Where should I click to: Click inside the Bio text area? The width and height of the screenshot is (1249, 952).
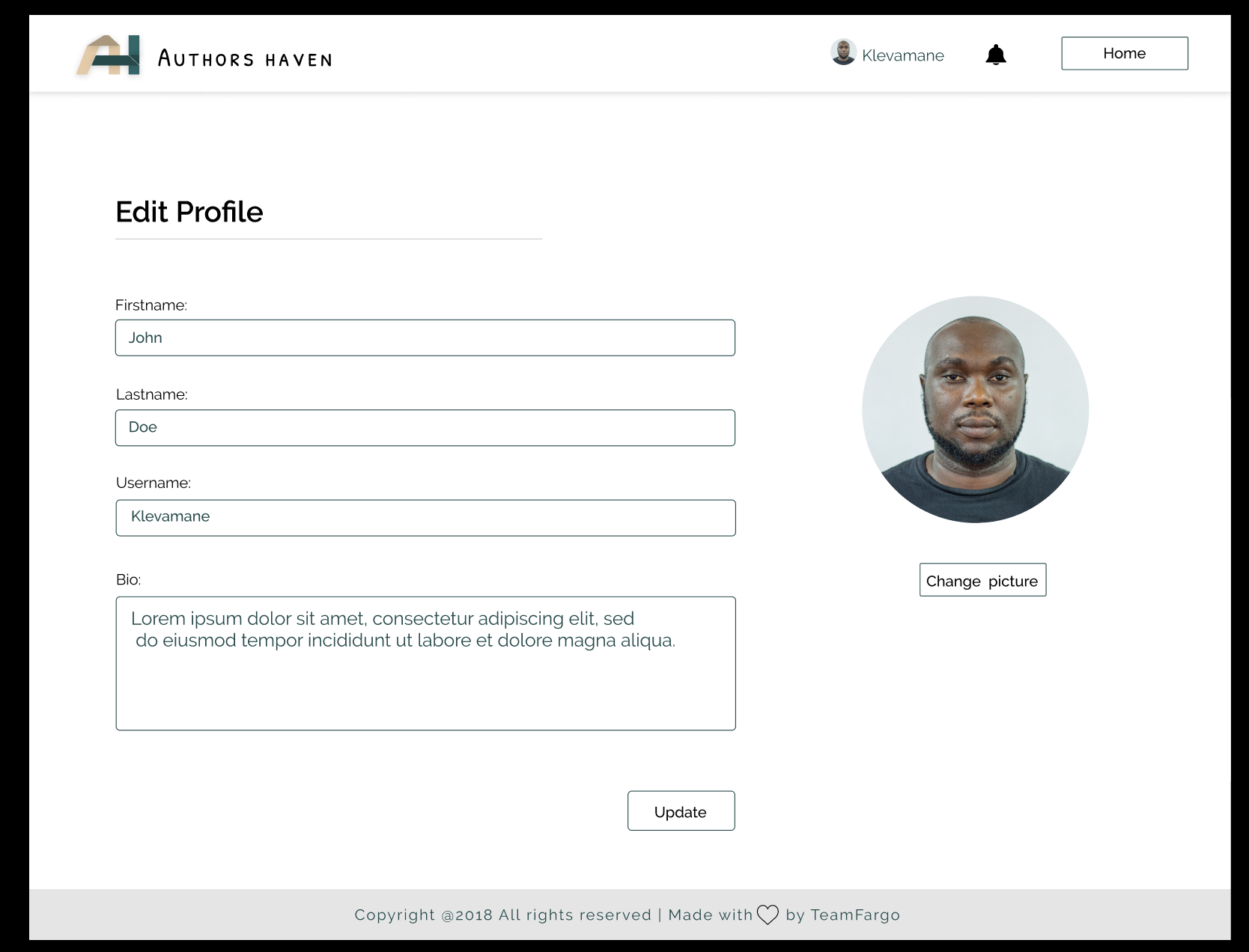pos(425,663)
